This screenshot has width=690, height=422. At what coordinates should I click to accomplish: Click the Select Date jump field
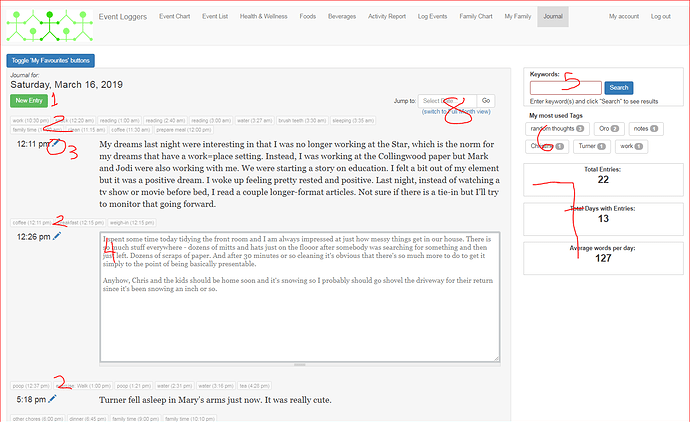coord(447,101)
